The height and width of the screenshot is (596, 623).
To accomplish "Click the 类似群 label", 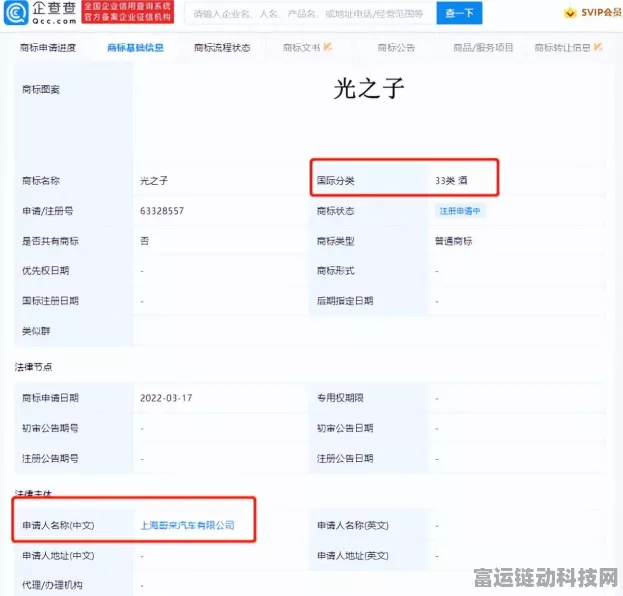I will click(x=36, y=331).
